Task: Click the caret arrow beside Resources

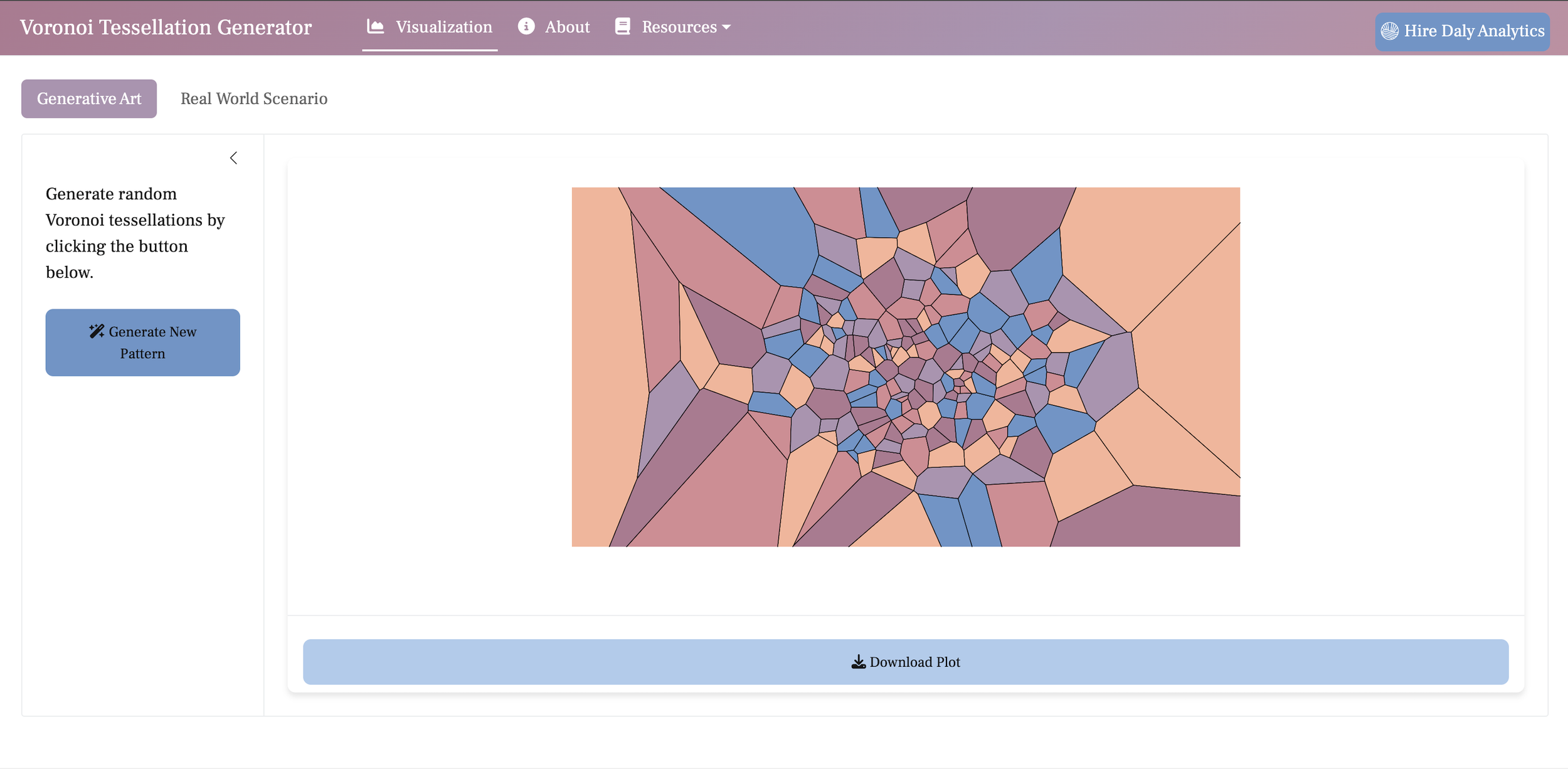Action: tap(726, 28)
